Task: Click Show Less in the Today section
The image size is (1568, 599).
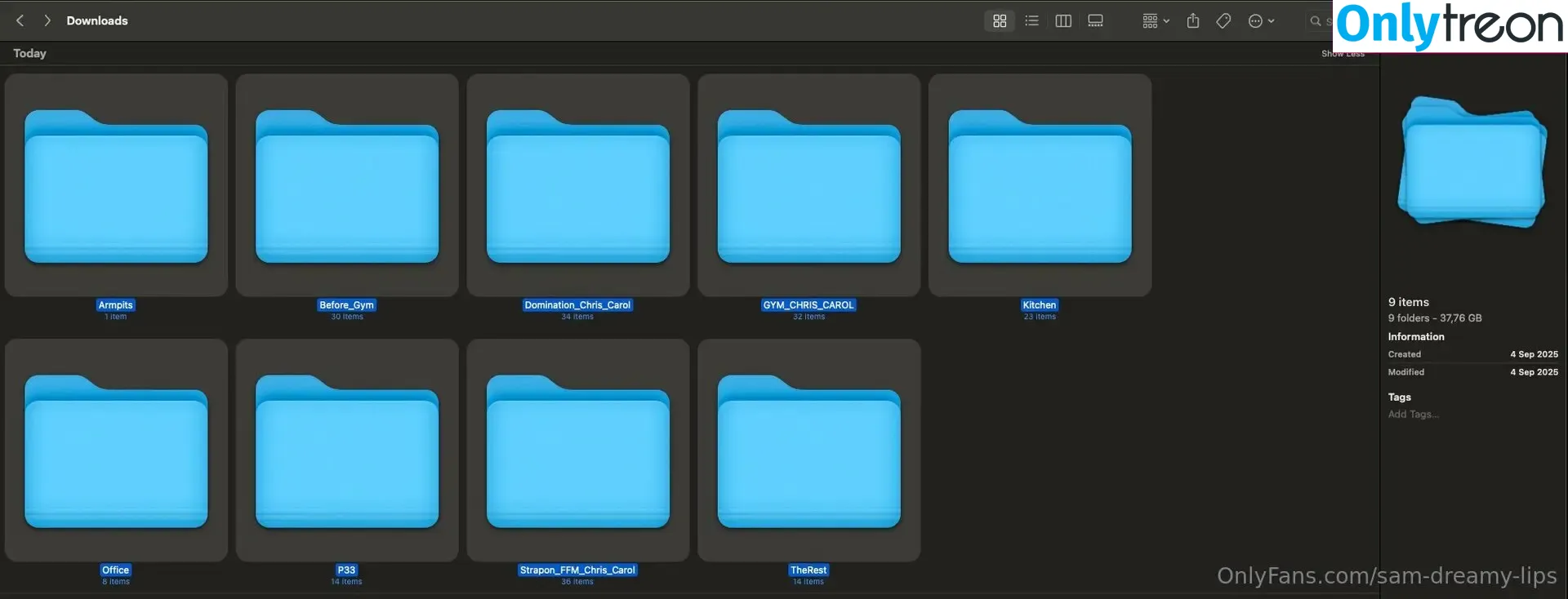Action: (x=1343, y=54)
